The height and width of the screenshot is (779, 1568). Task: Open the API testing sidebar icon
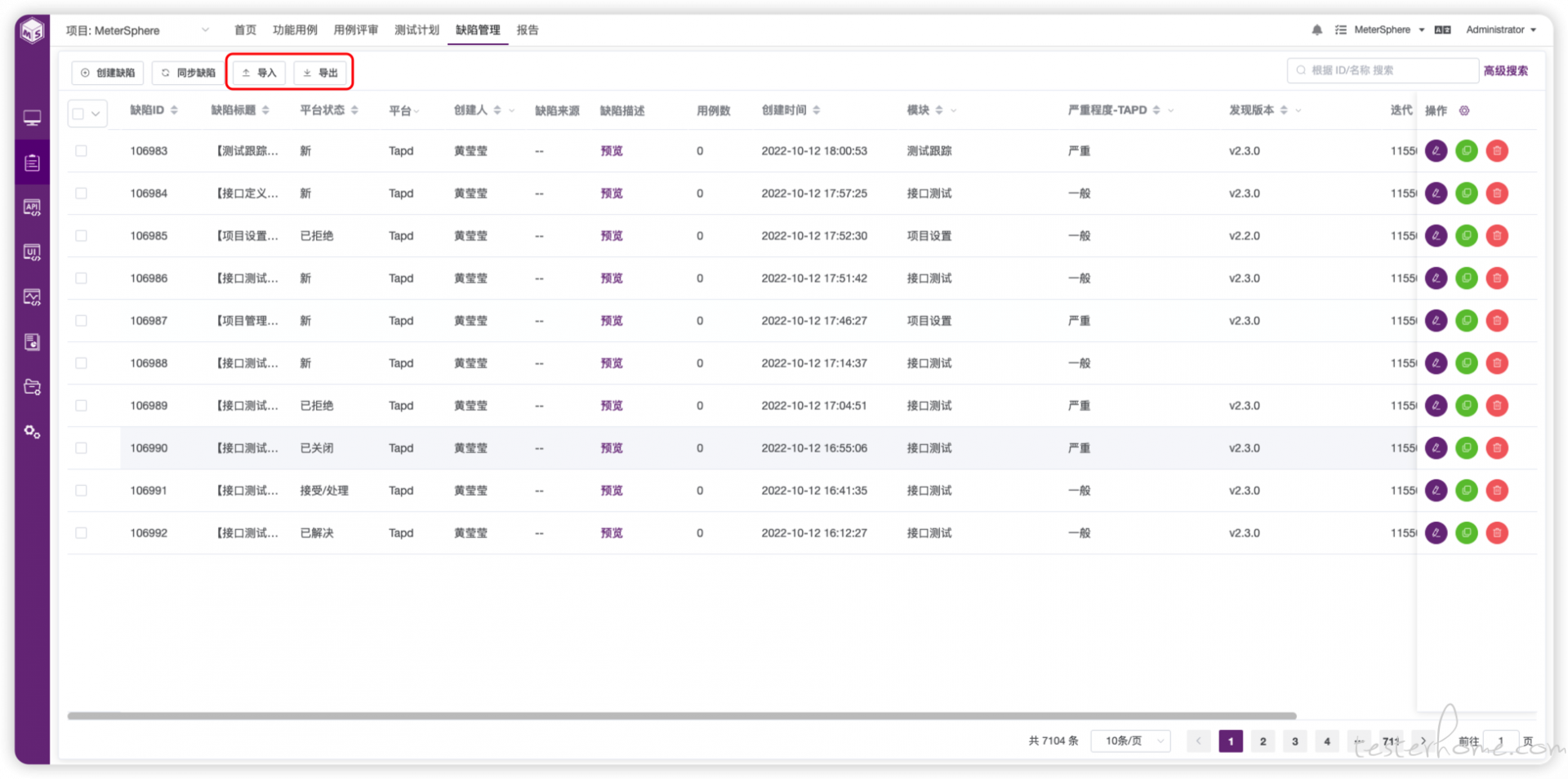[32, 207]
